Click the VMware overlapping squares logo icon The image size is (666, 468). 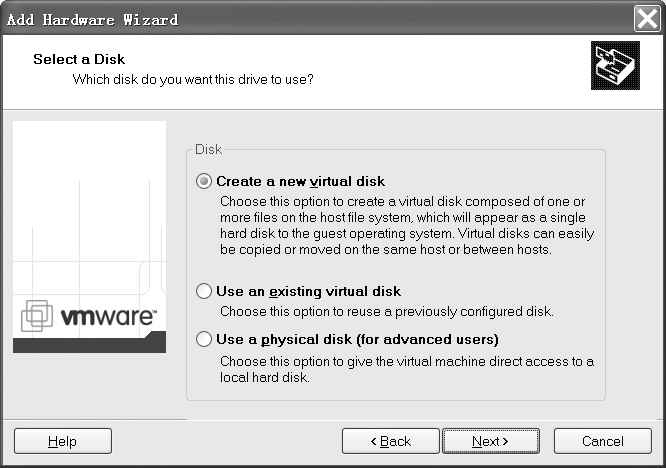click(37, 317)
